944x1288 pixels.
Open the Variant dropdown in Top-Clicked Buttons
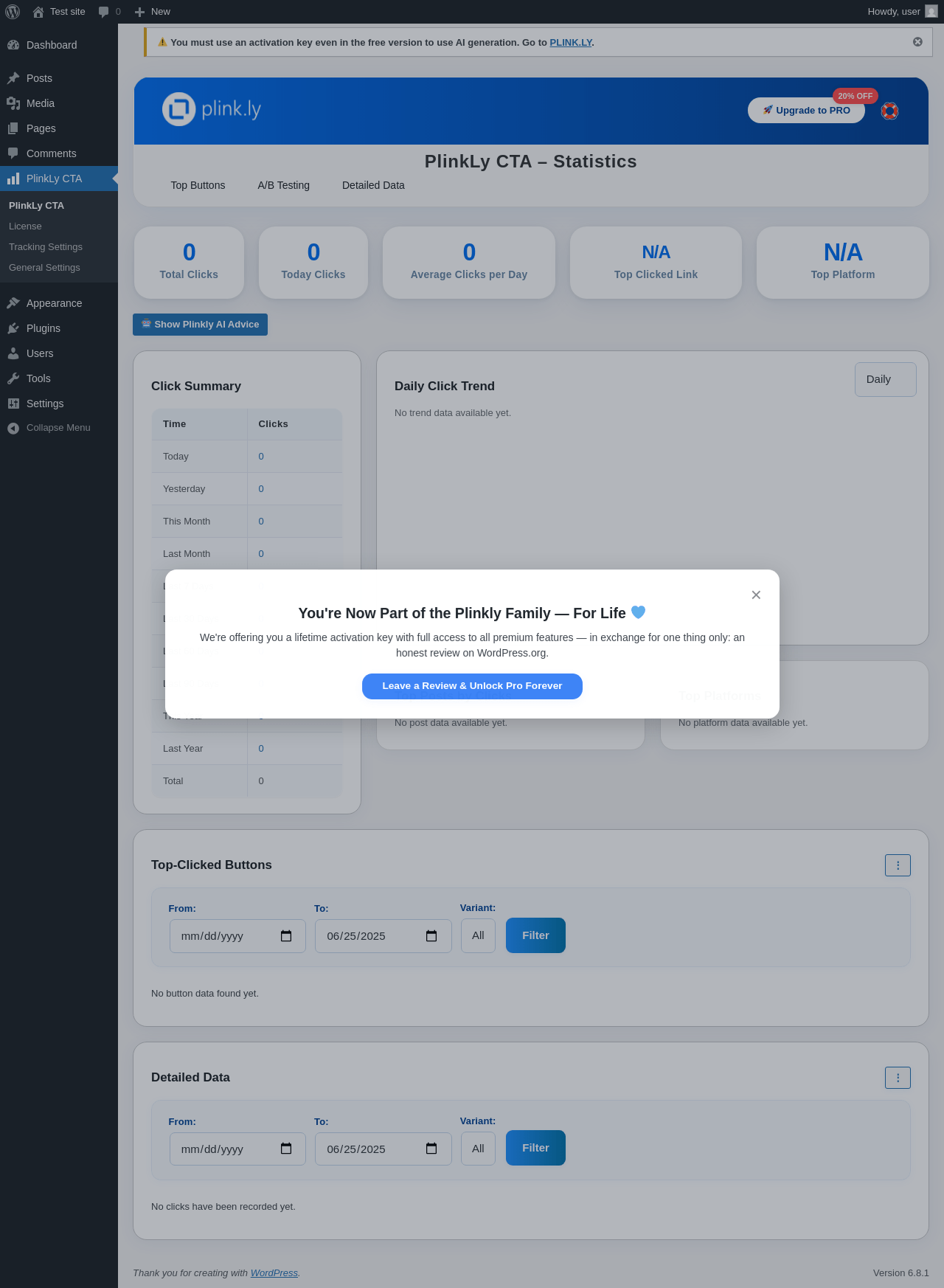coord(478,935)
